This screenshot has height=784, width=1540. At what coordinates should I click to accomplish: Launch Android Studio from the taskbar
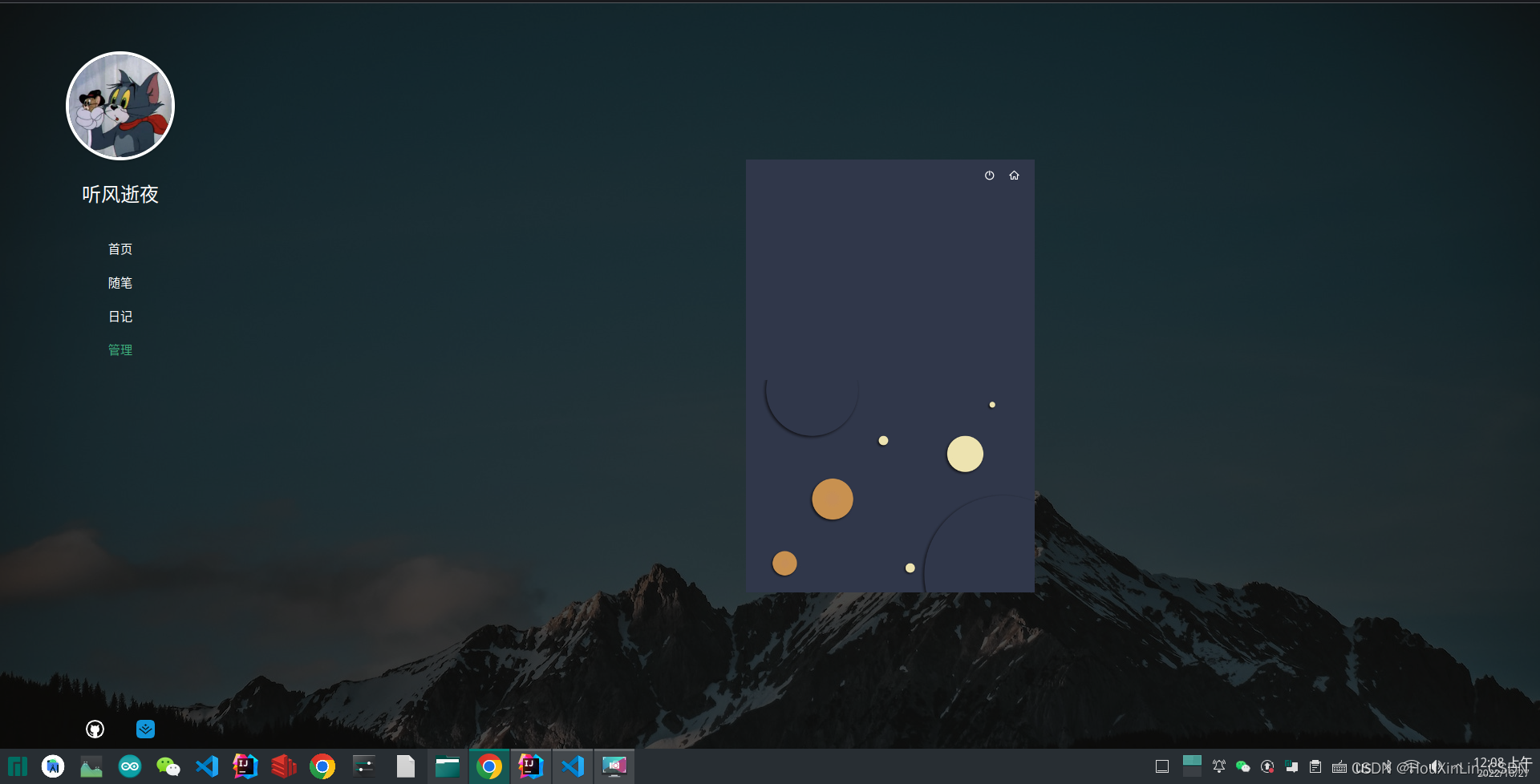53,766
